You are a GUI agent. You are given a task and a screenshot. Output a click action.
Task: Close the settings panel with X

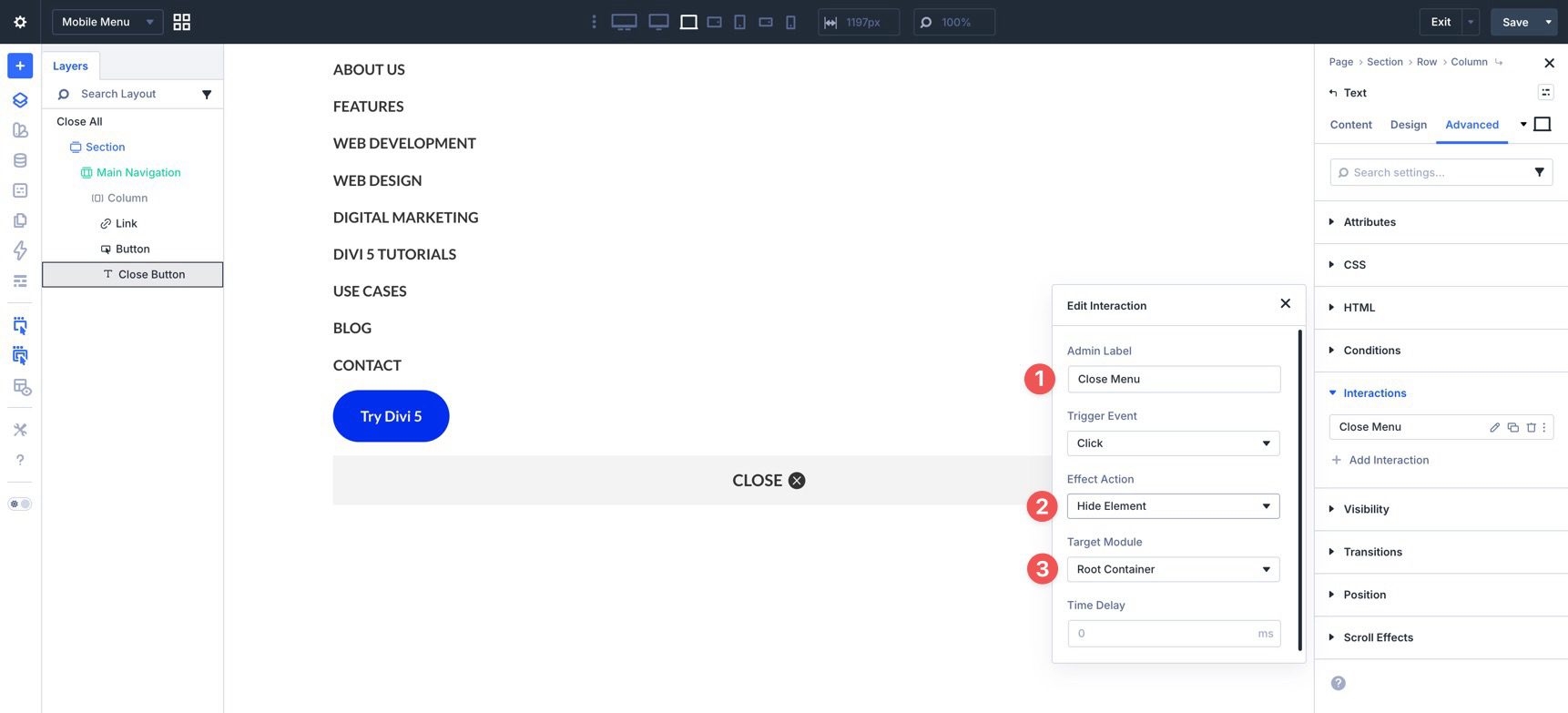click(x=1549, y=63)
